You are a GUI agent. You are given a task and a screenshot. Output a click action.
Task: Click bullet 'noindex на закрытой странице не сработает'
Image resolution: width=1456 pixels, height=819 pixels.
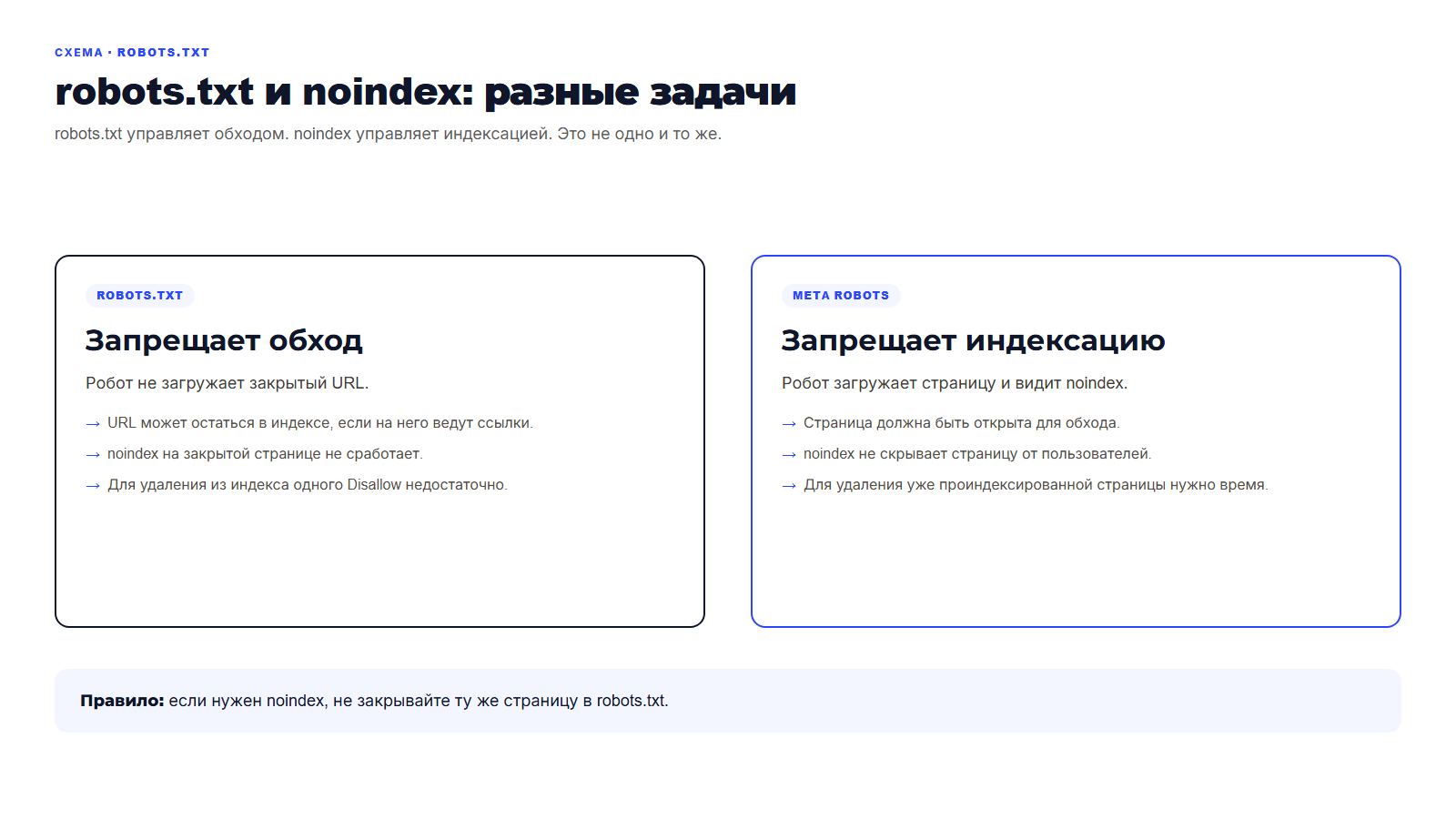tap(265, 454)
